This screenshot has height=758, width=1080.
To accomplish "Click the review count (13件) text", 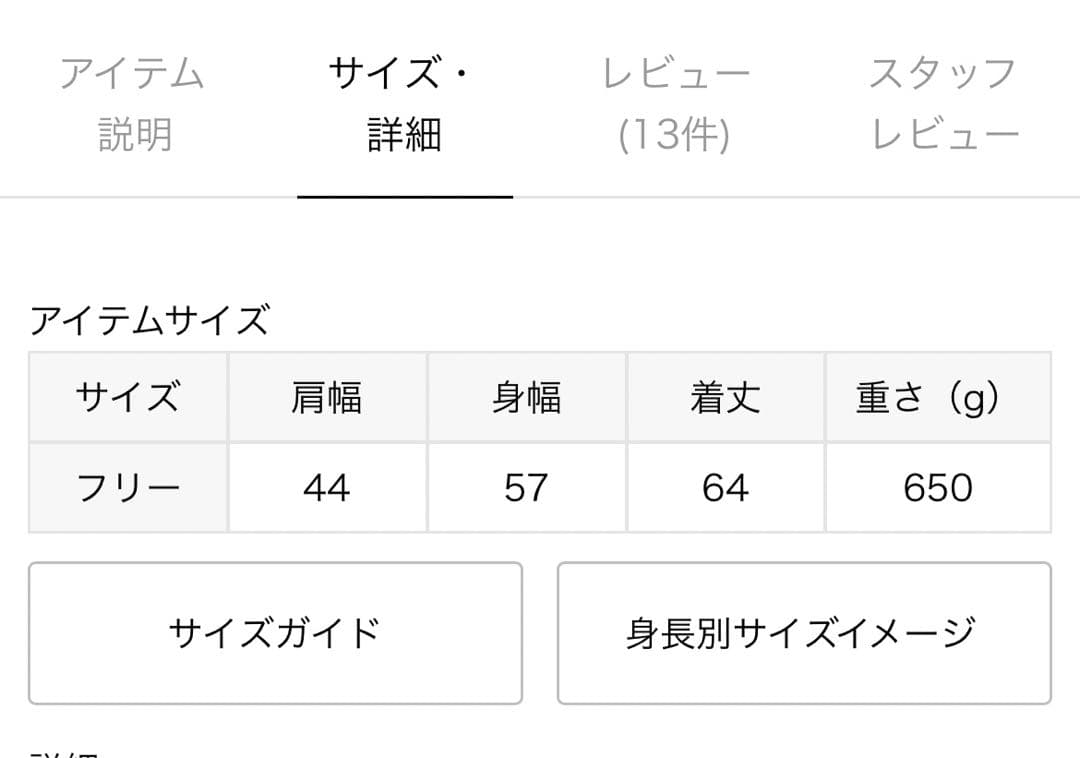I will (676, 135).
